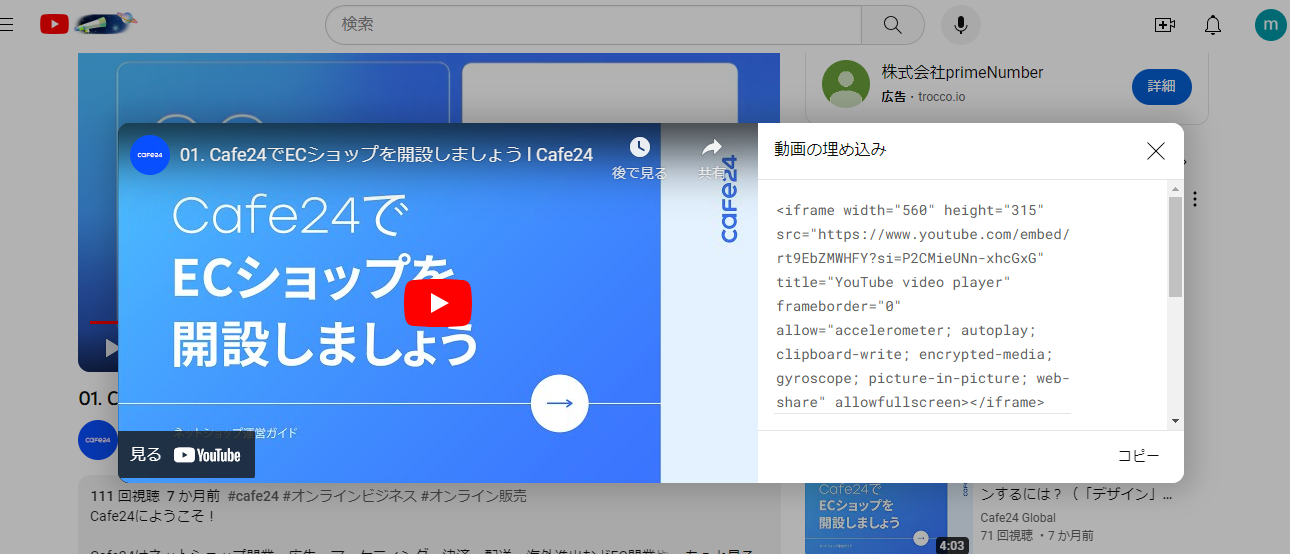Screen dimensions: 1290x554
Task: Click the embed code scrollbar thumb
Action: point(1175,247)
